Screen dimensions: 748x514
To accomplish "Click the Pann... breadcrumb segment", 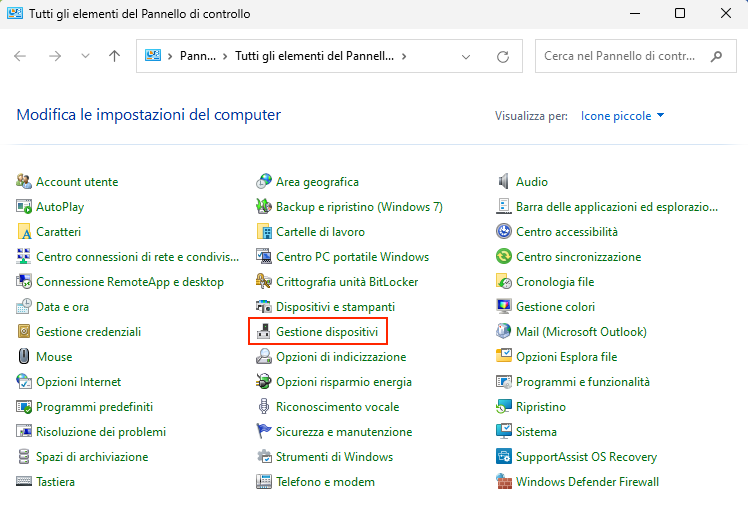I will pos(198,57).
